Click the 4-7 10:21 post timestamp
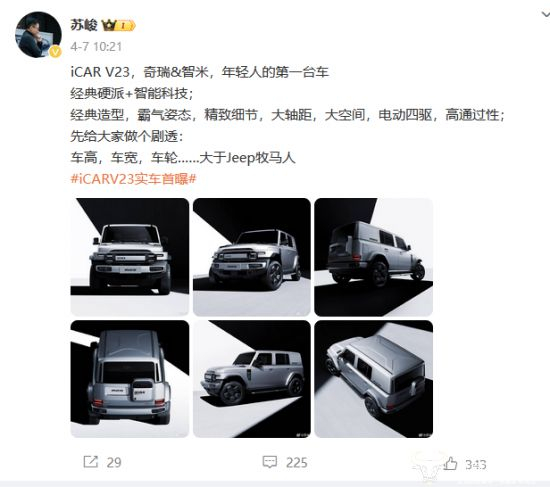550x487 pixels. coord(96,46)
